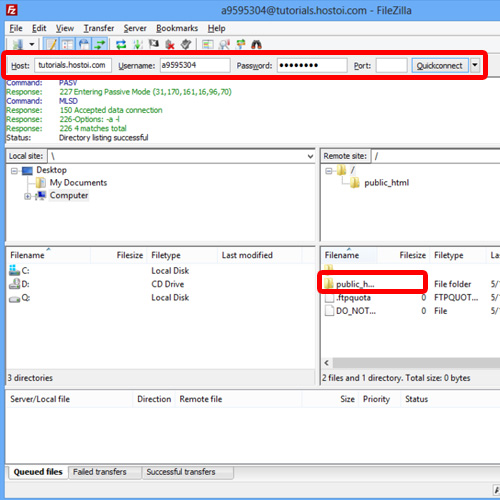Click the Port input field

(x=392, y=65)
